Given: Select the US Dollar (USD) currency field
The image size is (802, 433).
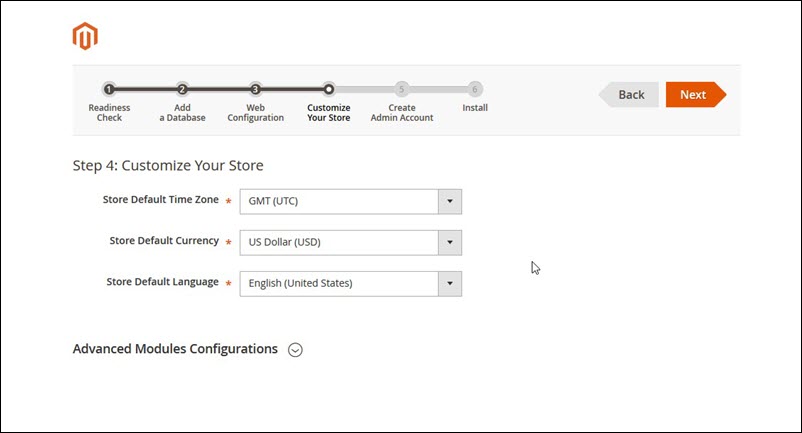Looking at the screenshot, I should pyautogui.click(x=339, y=242).
